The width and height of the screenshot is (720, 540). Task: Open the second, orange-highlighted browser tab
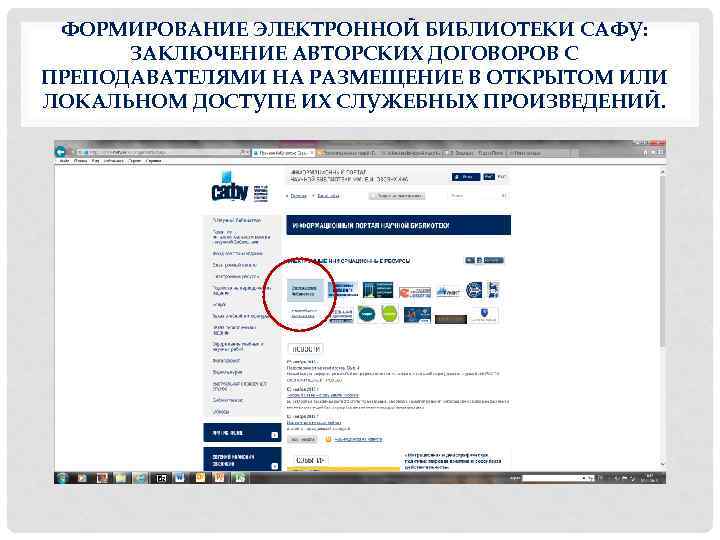point(348,152)
